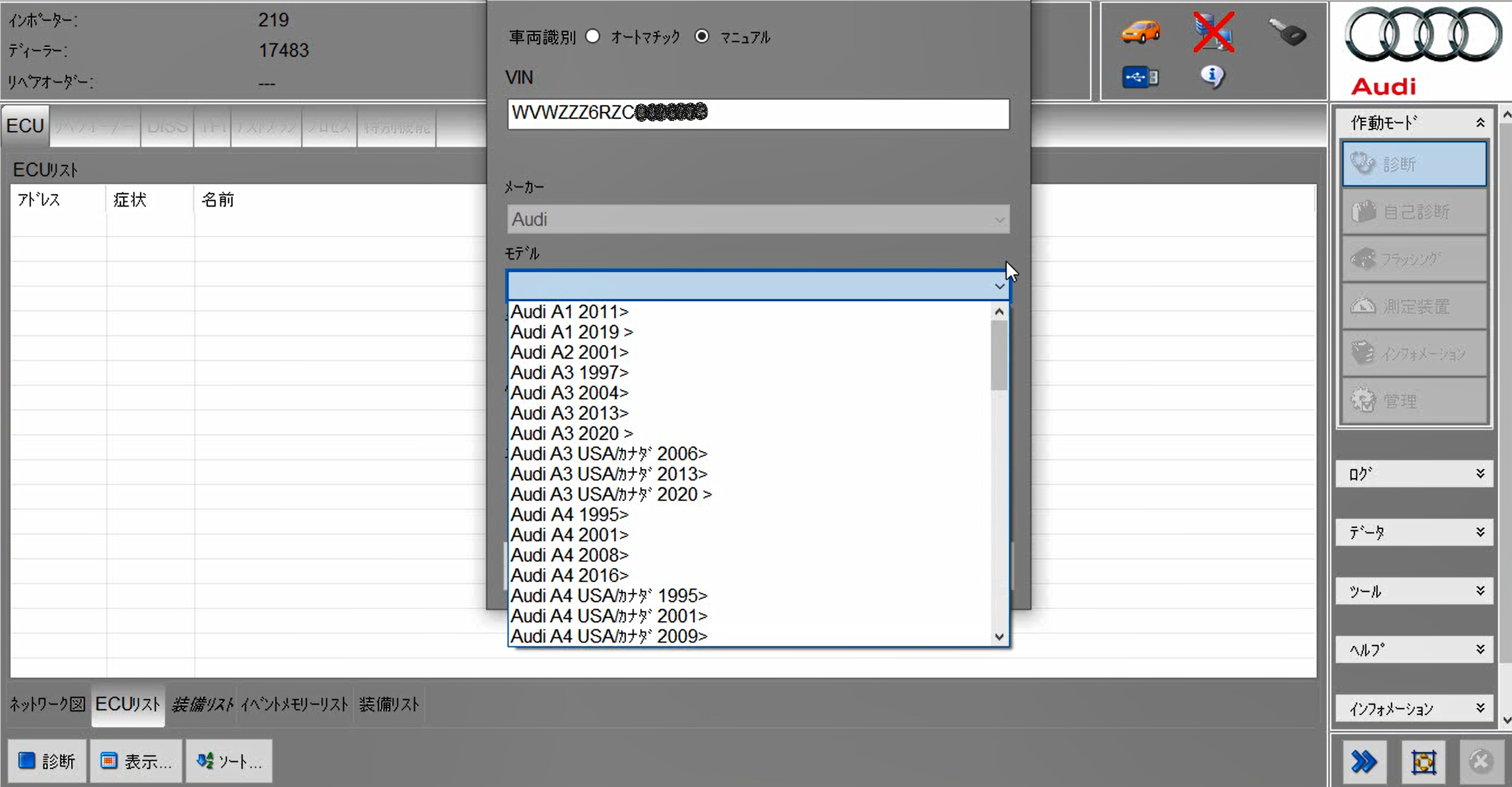Click the ソート... button
Screen dimensions: 1512x787
click(x=229, y=760)
